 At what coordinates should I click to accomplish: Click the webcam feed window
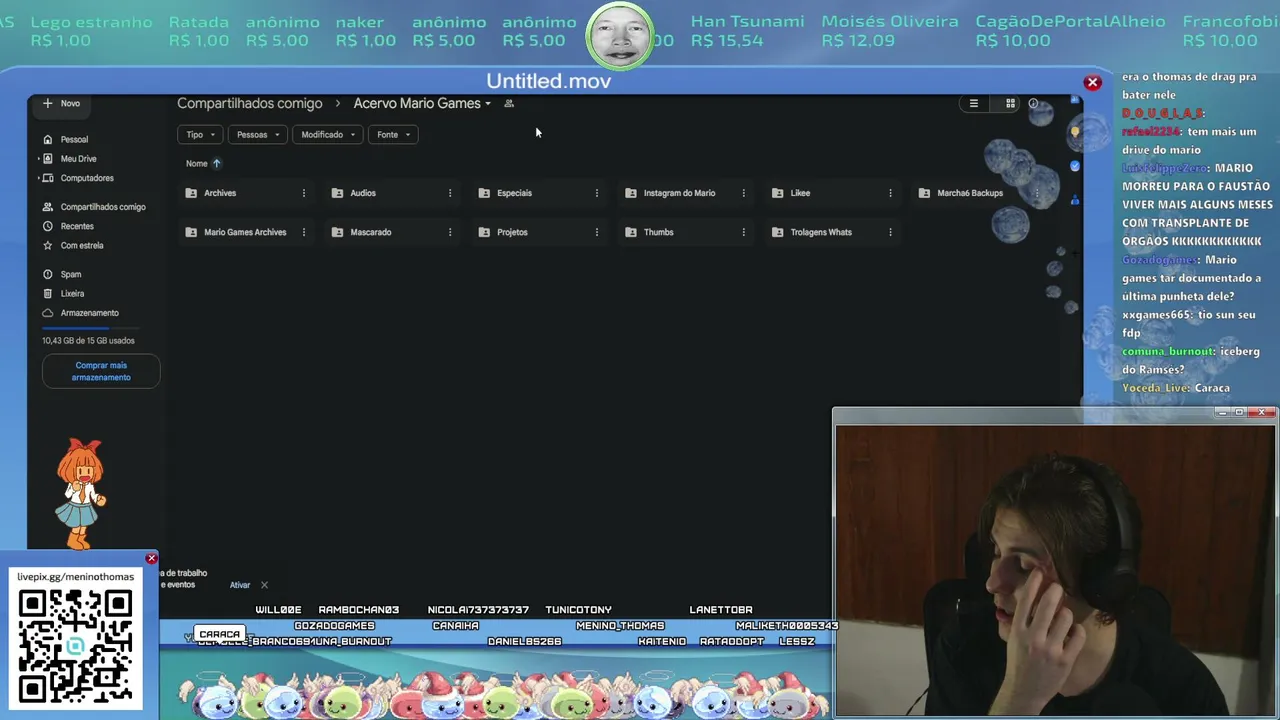coord(1055,571)
